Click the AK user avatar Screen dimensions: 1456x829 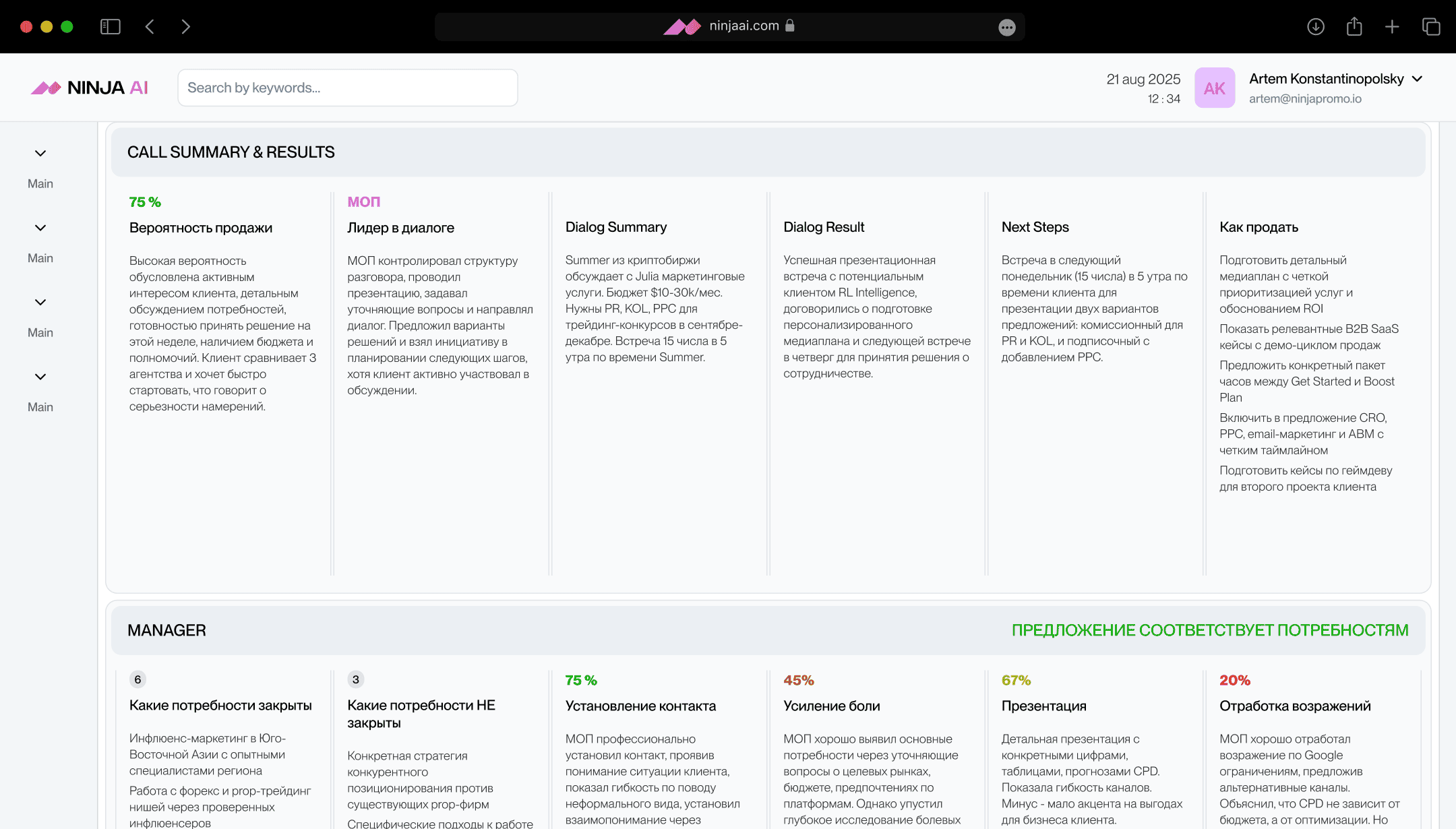(x=1214, y=88)
